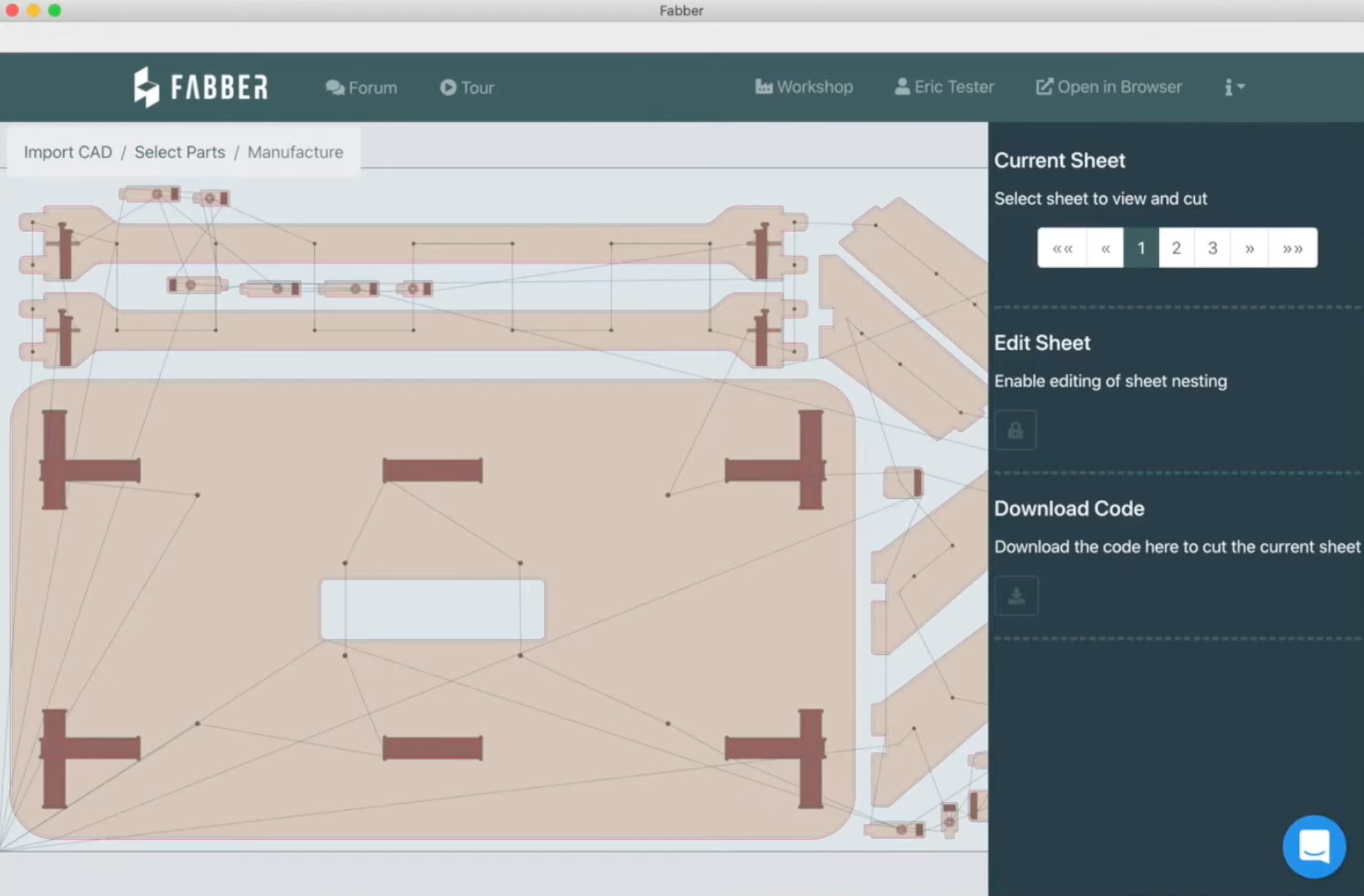Jump to the first sheet
Screen dimensions: 1364x896
click(1063, 248)
